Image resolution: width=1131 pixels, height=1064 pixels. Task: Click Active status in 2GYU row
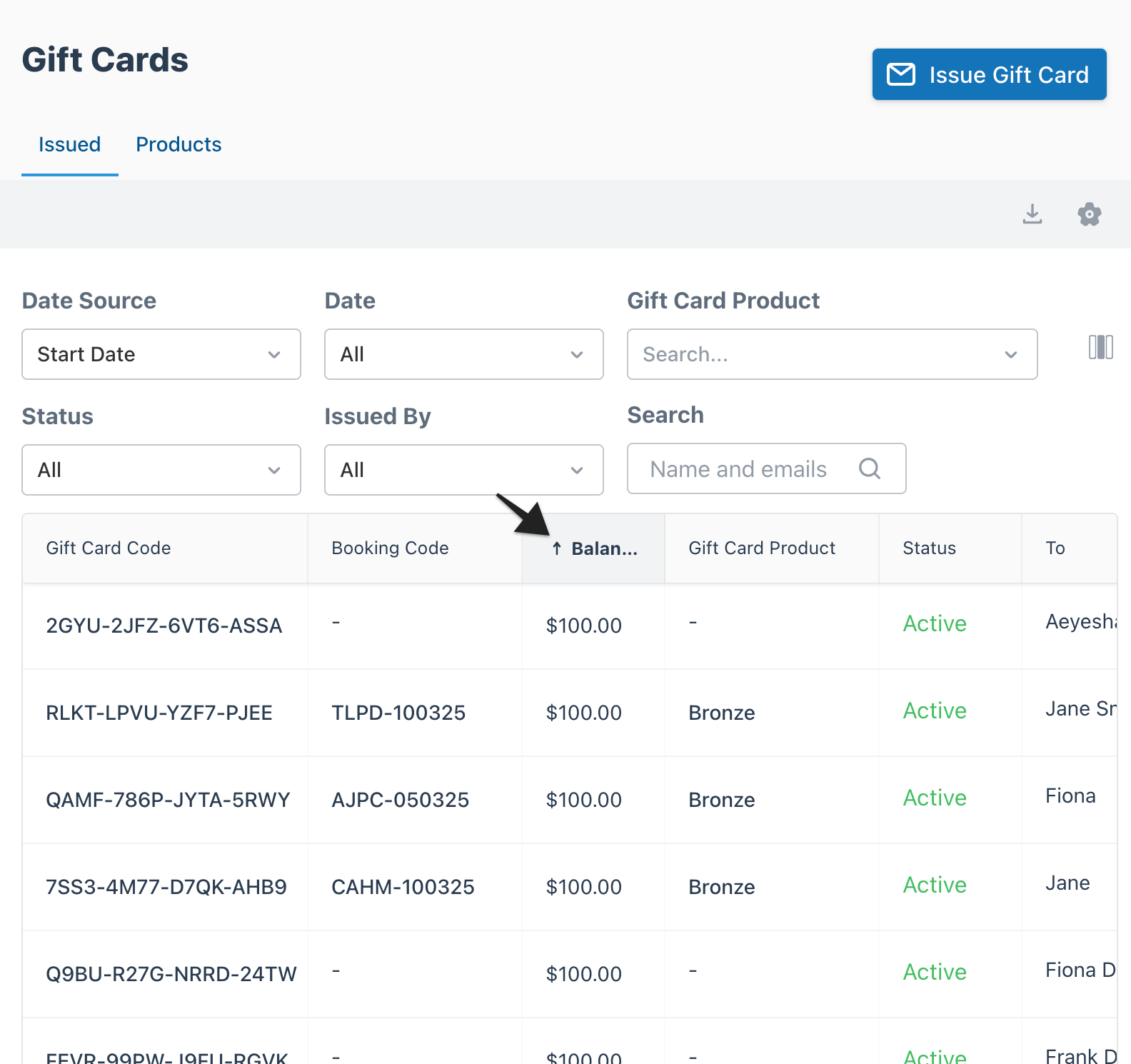[935, 623]
